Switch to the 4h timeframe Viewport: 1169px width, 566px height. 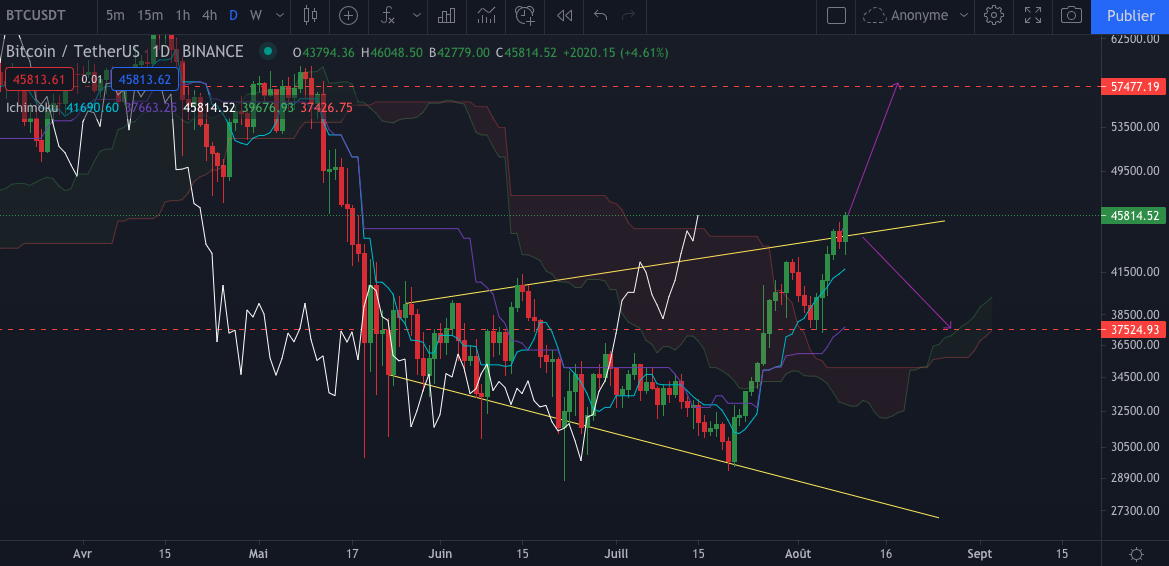[x=209, y=15]
